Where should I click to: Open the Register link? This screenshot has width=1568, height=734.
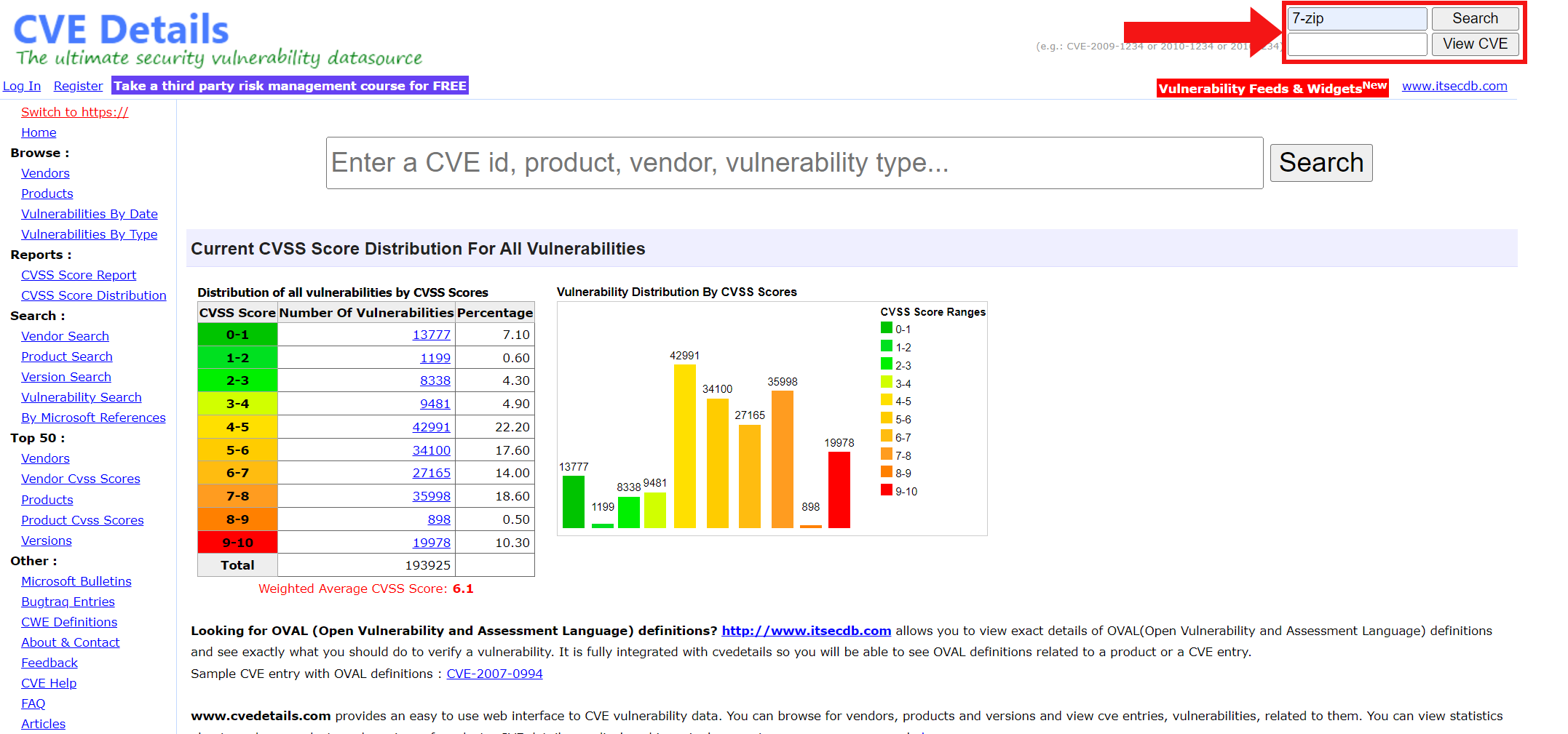click(78, 86)
